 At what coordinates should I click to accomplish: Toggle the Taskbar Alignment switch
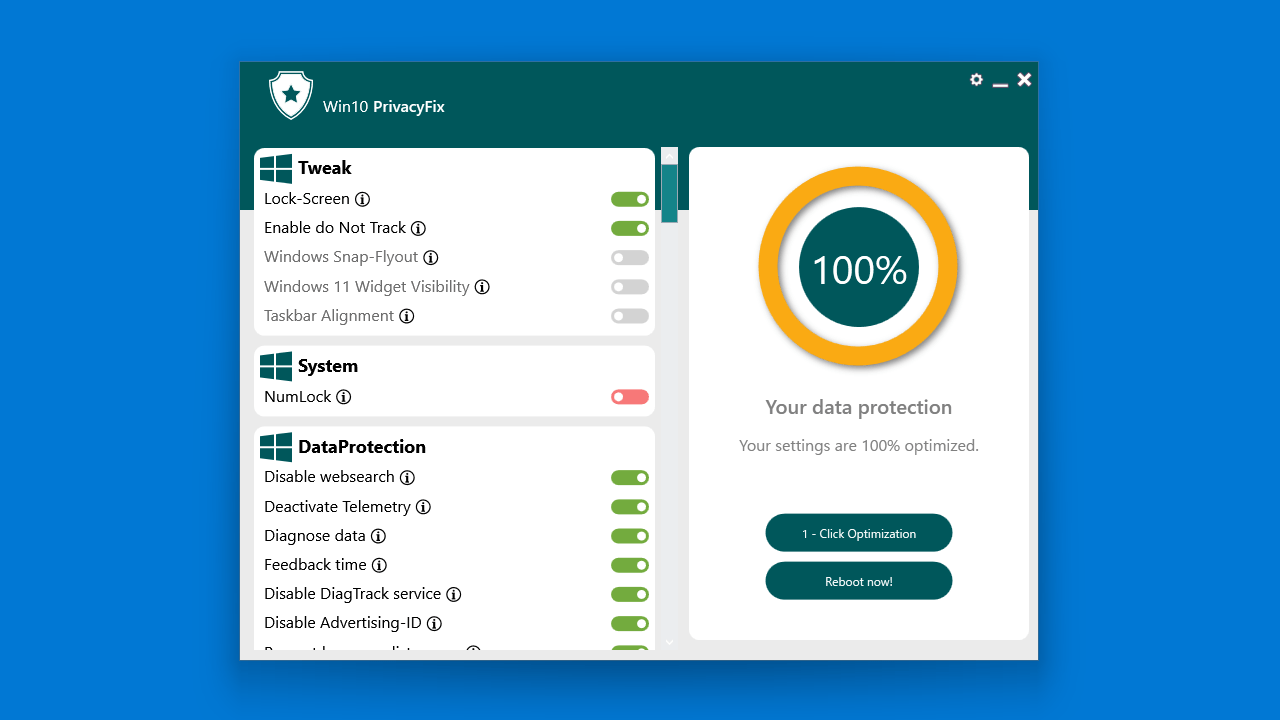(x=630, y=316)
